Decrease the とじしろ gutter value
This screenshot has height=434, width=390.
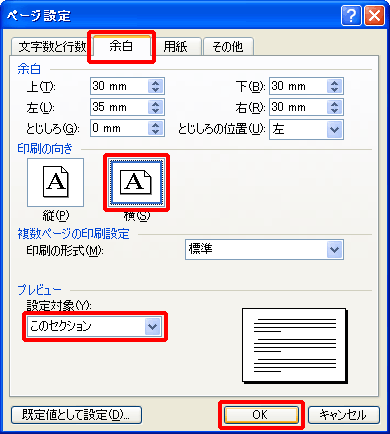(155, 132)
